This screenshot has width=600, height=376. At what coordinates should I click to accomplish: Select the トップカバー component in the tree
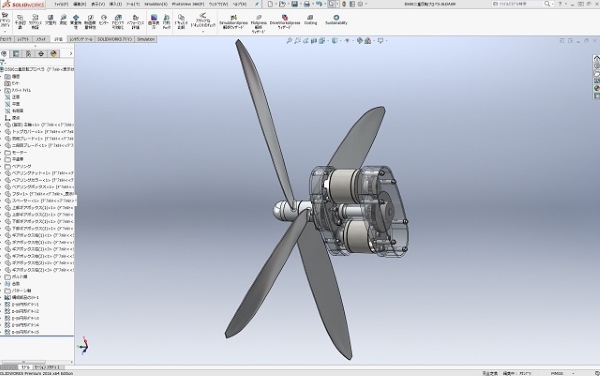click(x=39, y=132)
